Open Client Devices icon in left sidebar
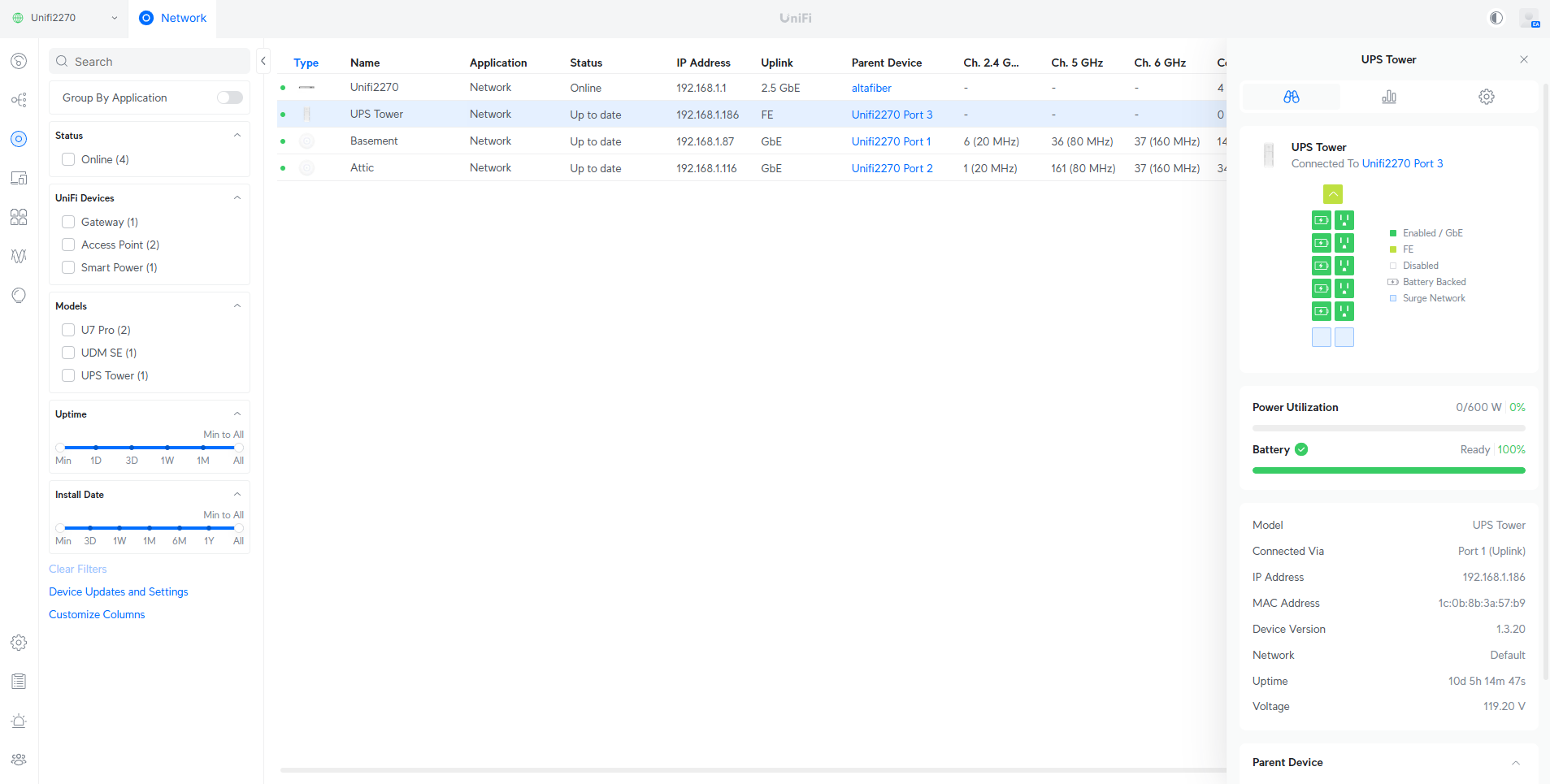Image resolution: width=1550 pixels, height=784 pixels. click(19, 178)
